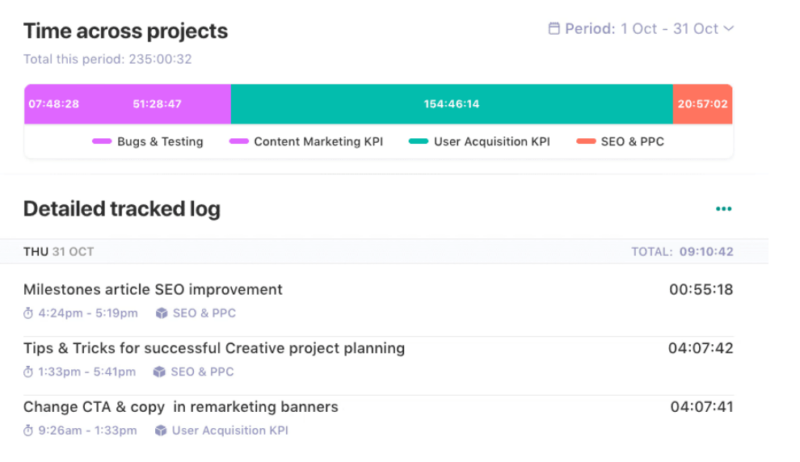800x462 pixels.
Task: Select the 20:57:02 orange bar segment
Action: (702, 104)
